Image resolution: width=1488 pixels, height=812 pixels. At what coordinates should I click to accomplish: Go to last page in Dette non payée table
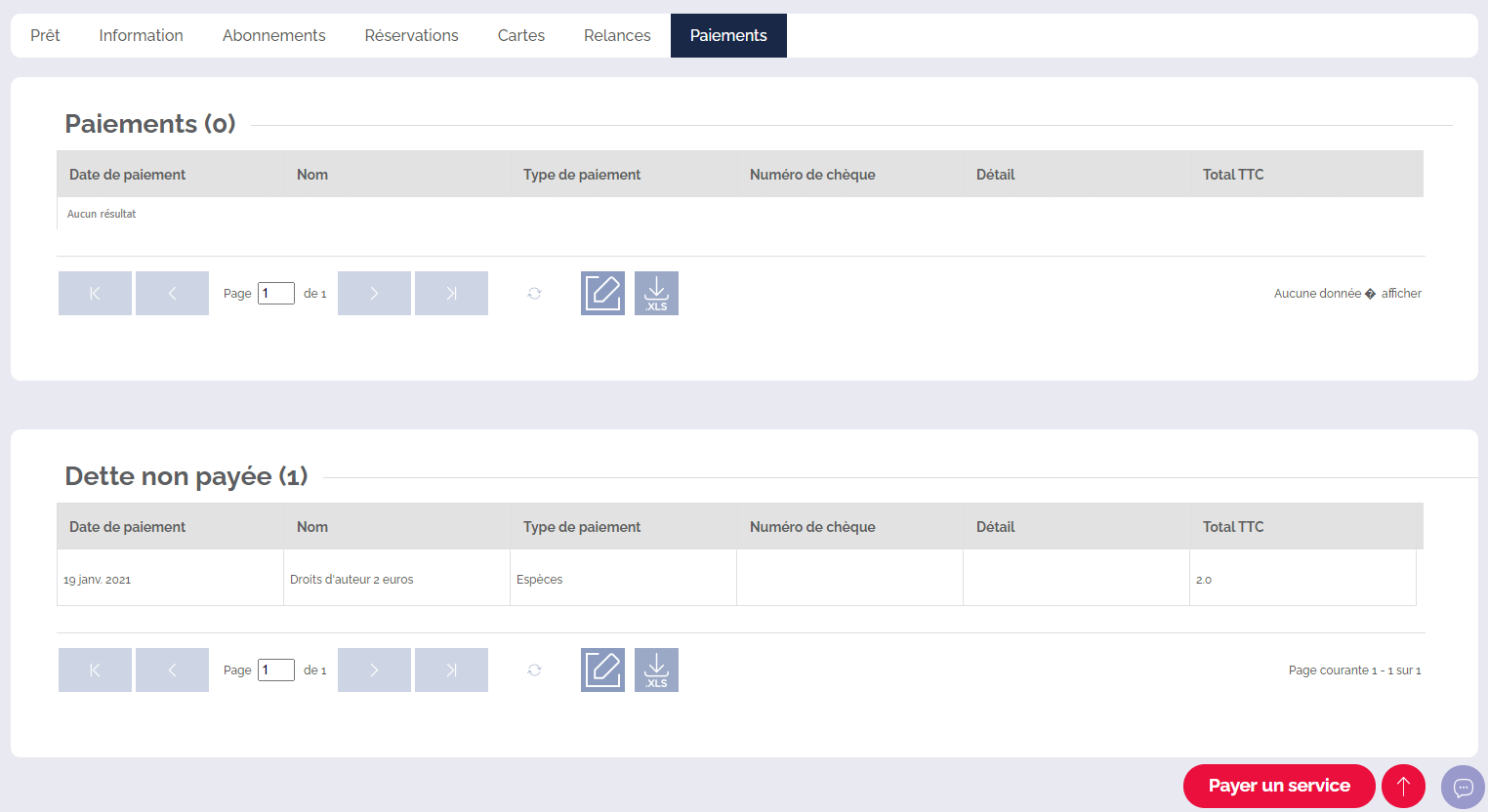click(x=451, y=670)
